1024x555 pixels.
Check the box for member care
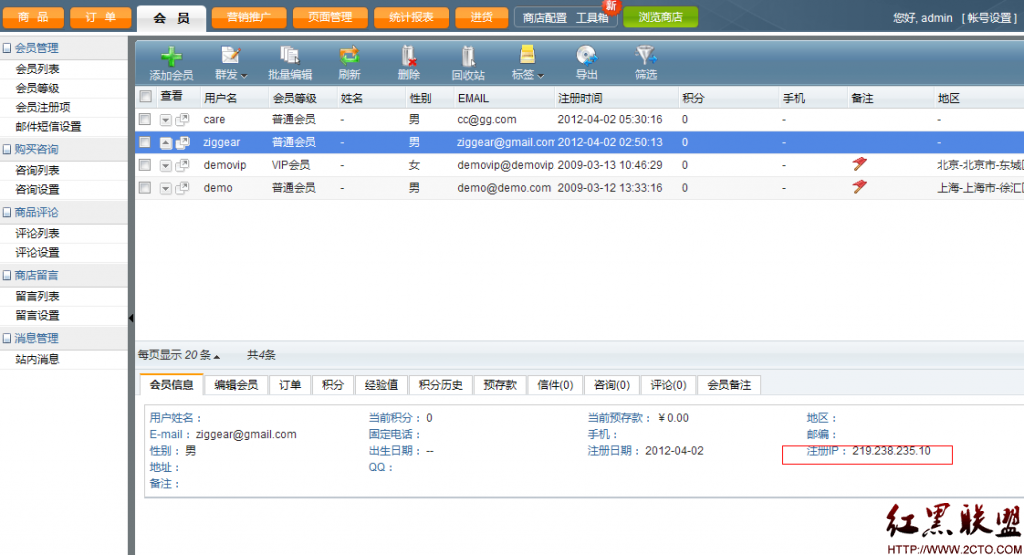click(x=145, y=119)
